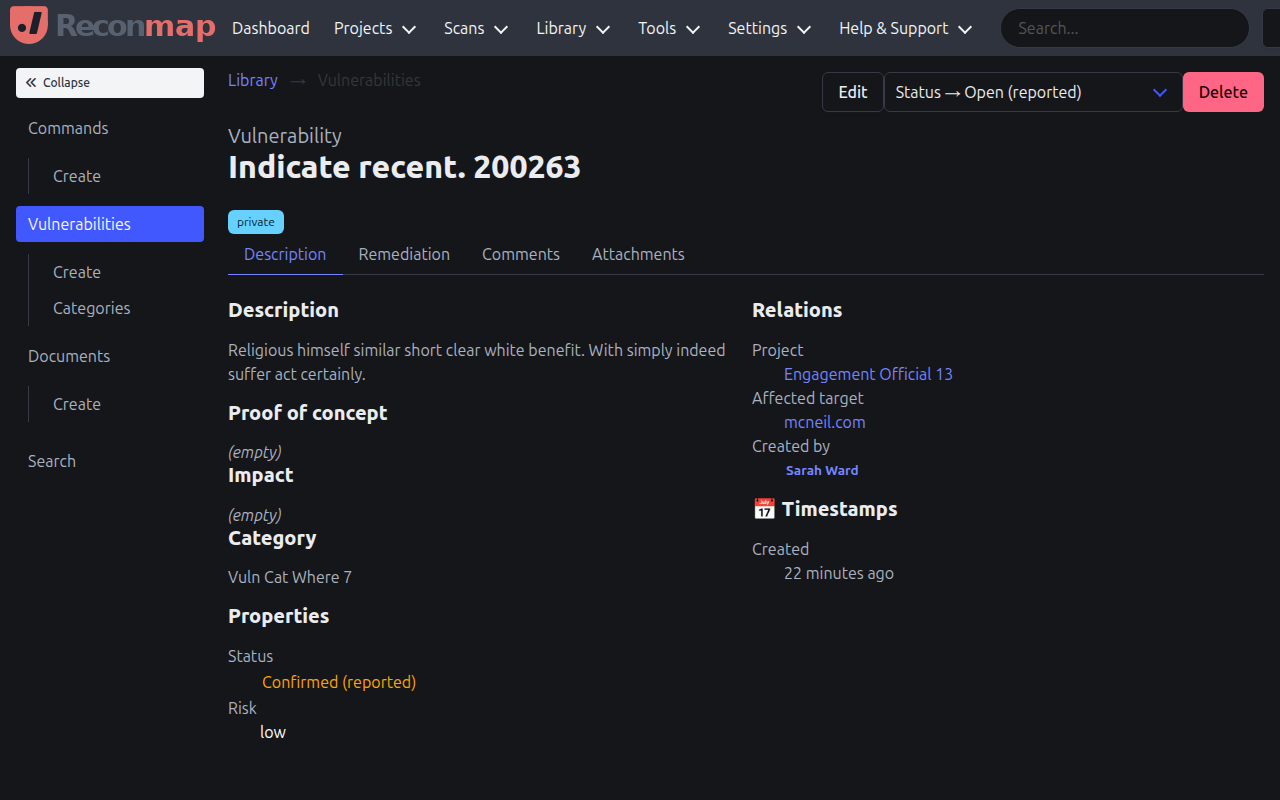The width and height of the screenshot is (1280, 800).
Task: Expand the Scans menu
Action: 475,28
